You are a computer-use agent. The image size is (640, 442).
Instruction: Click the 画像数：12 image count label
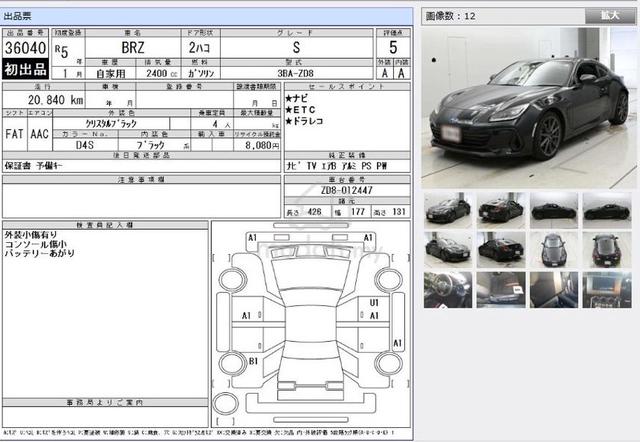451,16
